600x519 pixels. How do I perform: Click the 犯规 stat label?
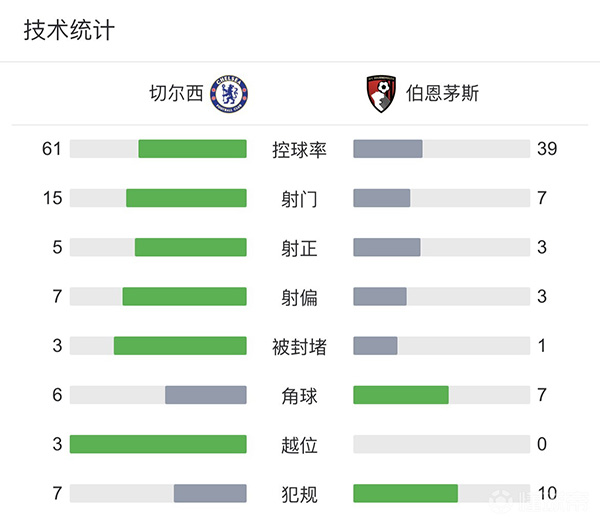300,494
